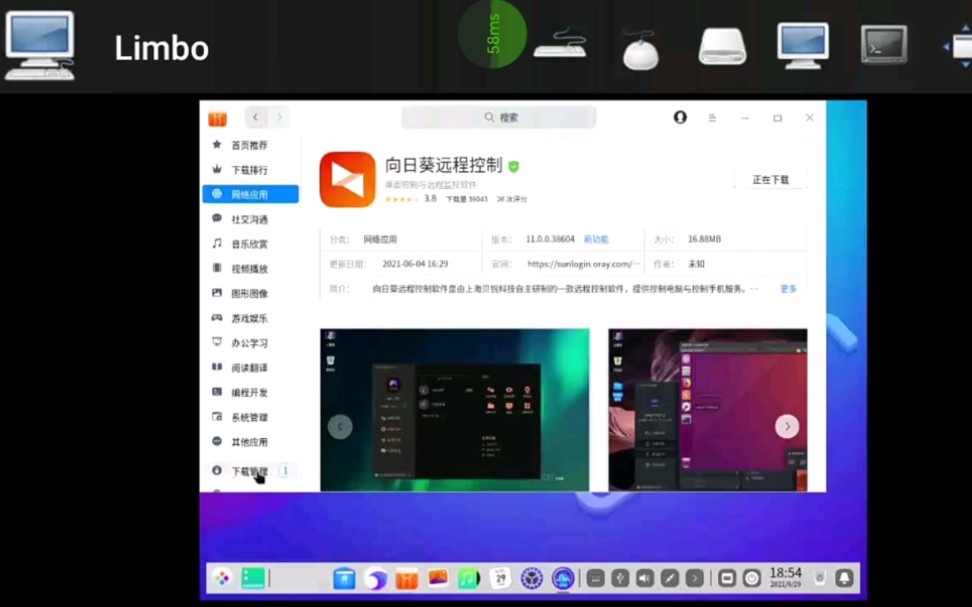Image resolution: width=972 pixels, height=607 pixels.
Task: Open the Calendar app from the dock
Action: [x=500, y=578]
